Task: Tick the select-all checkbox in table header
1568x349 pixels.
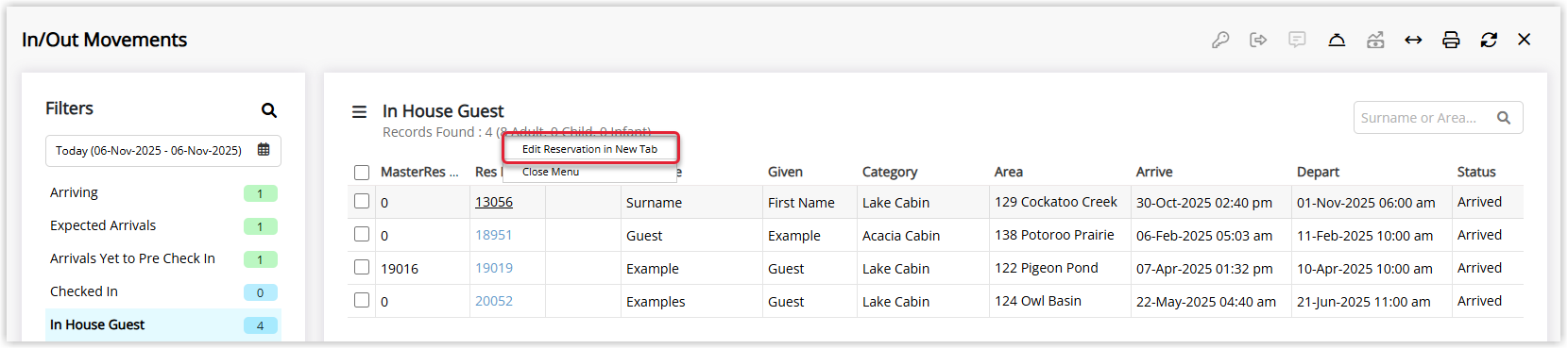Action: coord(362,173)
